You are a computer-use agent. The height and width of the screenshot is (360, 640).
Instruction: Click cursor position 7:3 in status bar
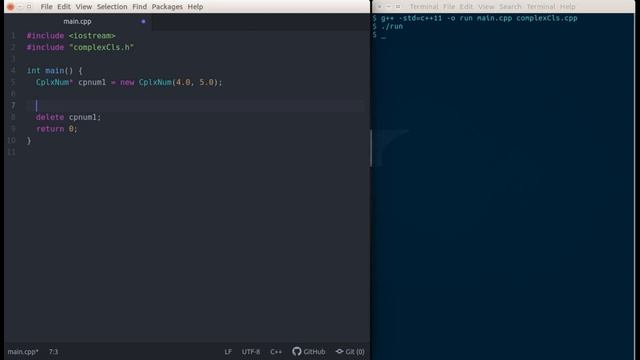[x=53, y=351]
